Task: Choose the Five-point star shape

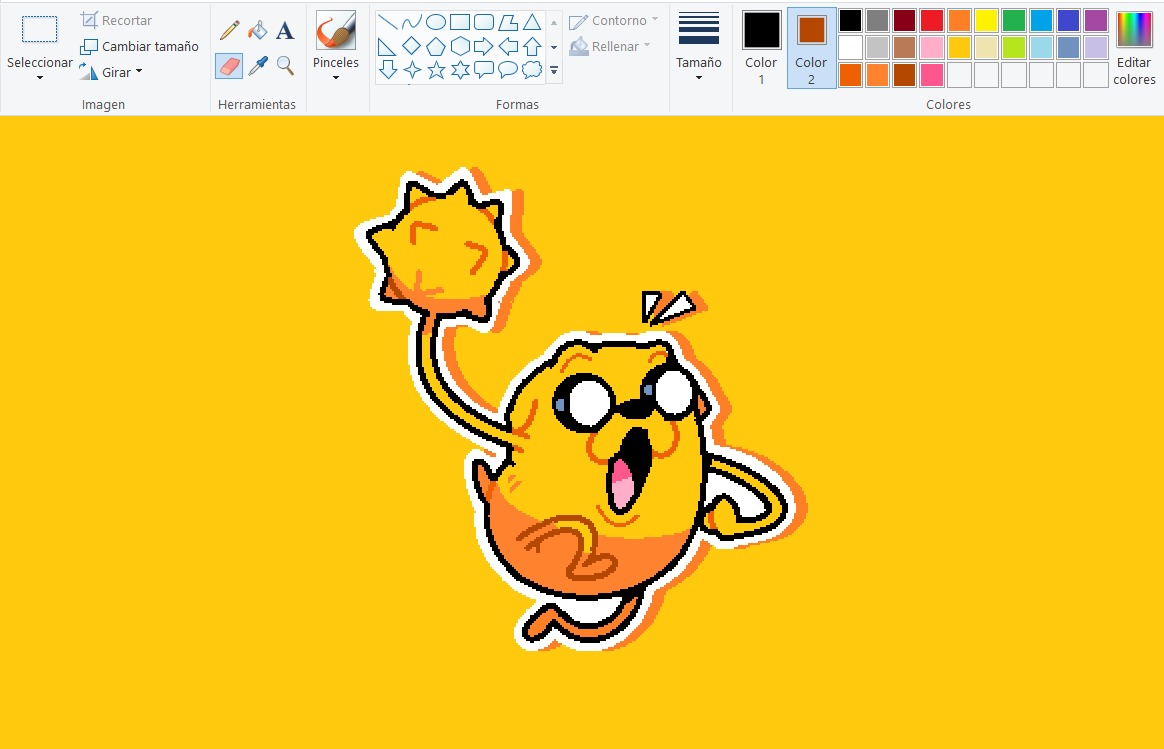Action: (x=436, y=71)
